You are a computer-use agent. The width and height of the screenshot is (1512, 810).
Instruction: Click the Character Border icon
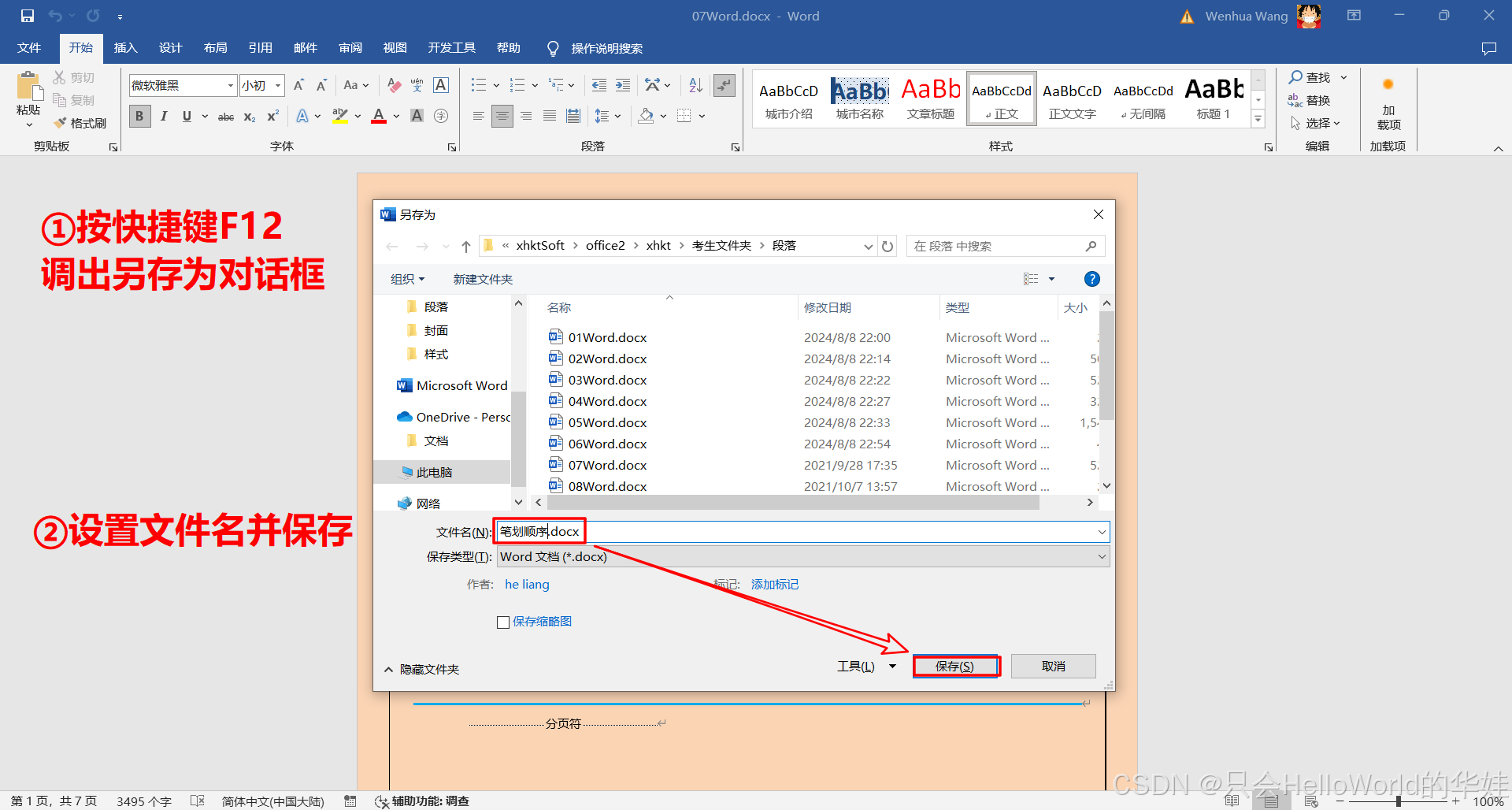click(441, 85)
